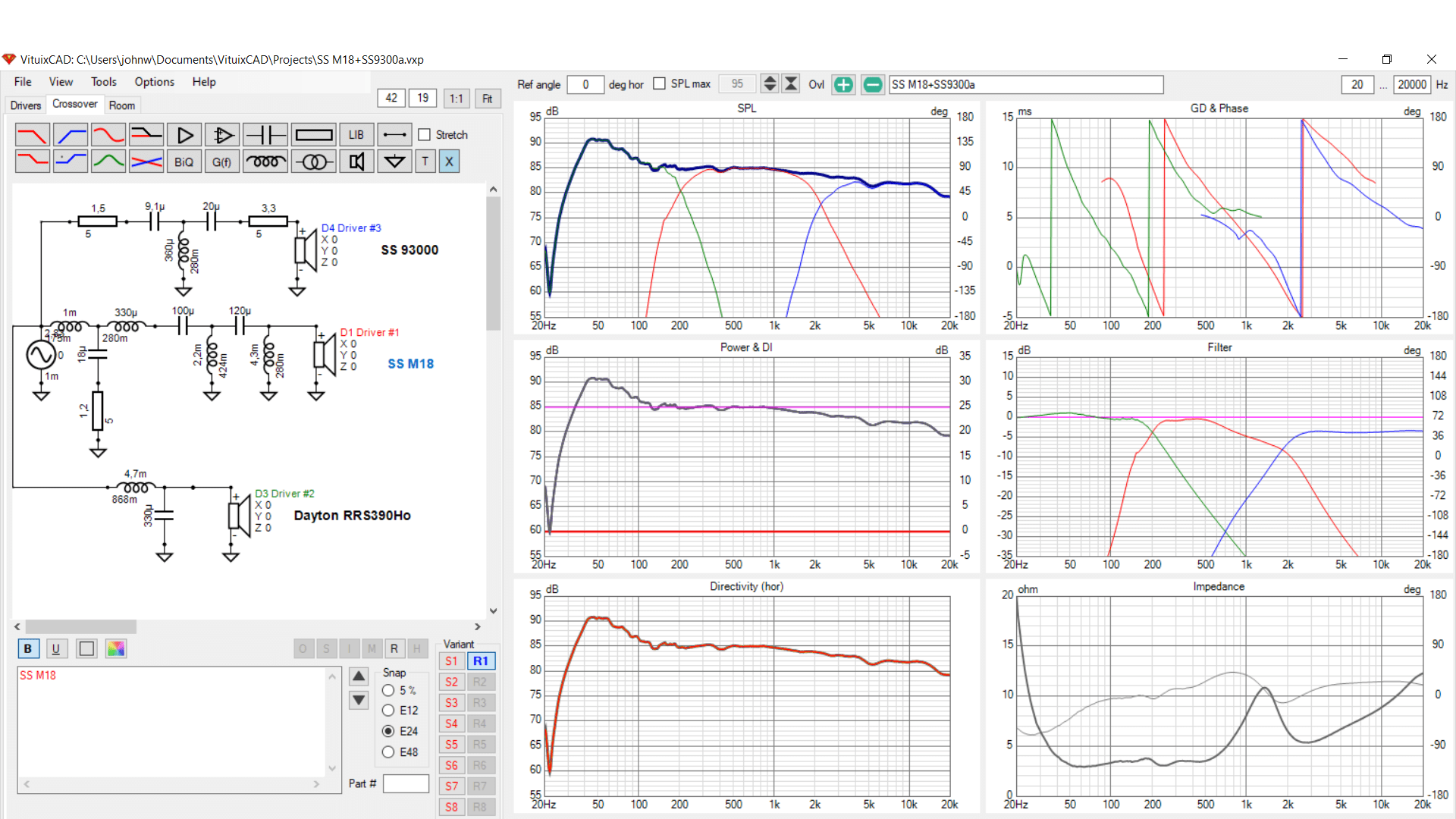Open the text color picker
Viewport: 1456px width, 819px height.
click(115, 648)
